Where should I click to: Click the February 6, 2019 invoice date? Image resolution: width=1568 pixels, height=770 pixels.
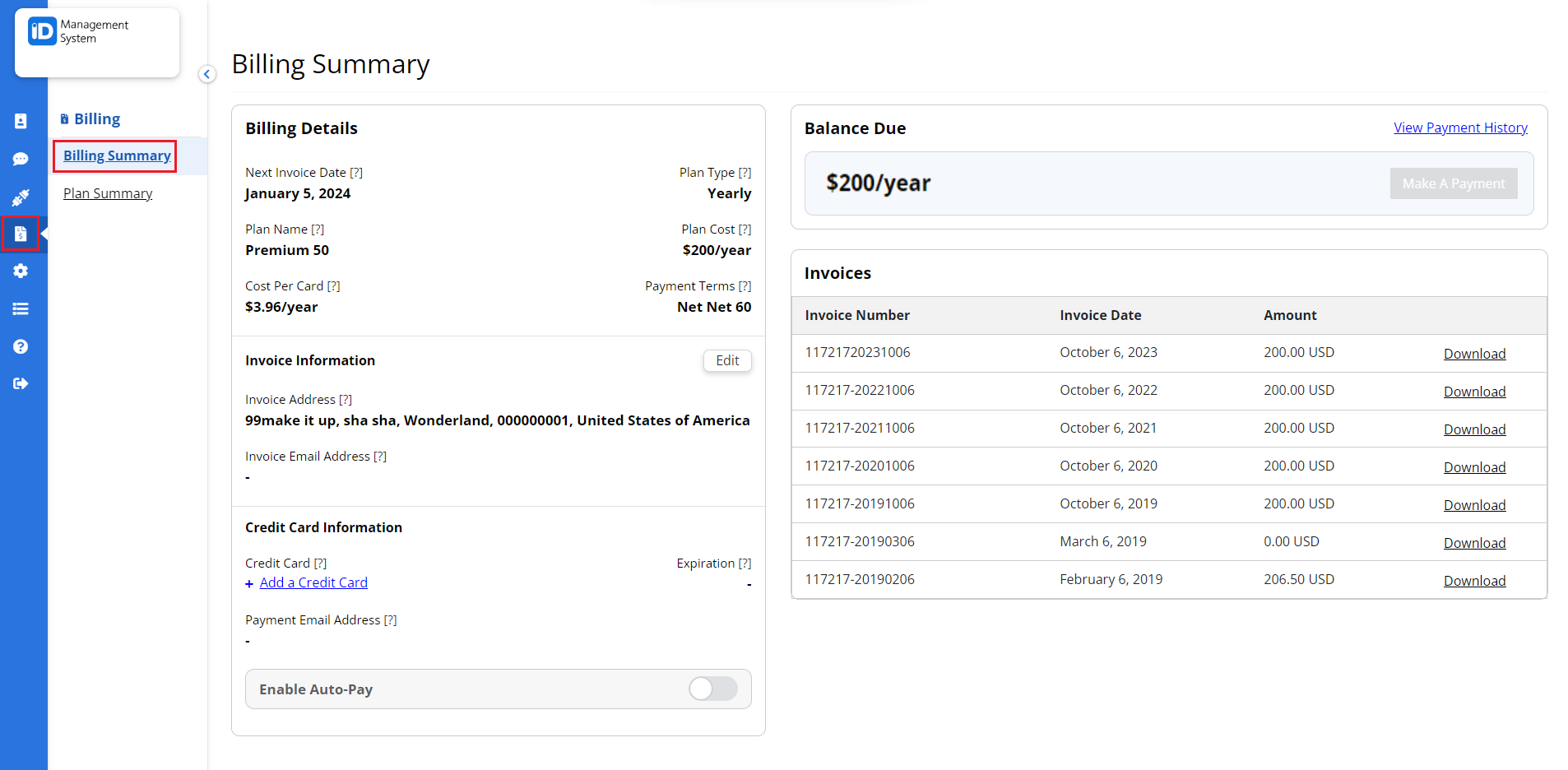[x=1111, y=579]
